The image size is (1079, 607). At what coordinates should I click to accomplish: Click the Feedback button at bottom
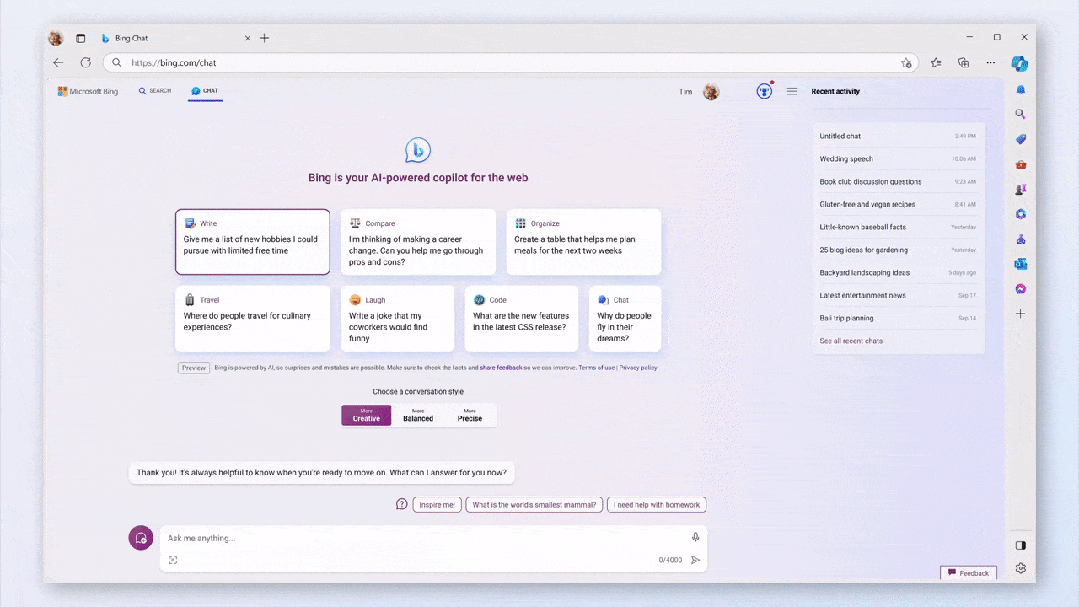(968, 573)
